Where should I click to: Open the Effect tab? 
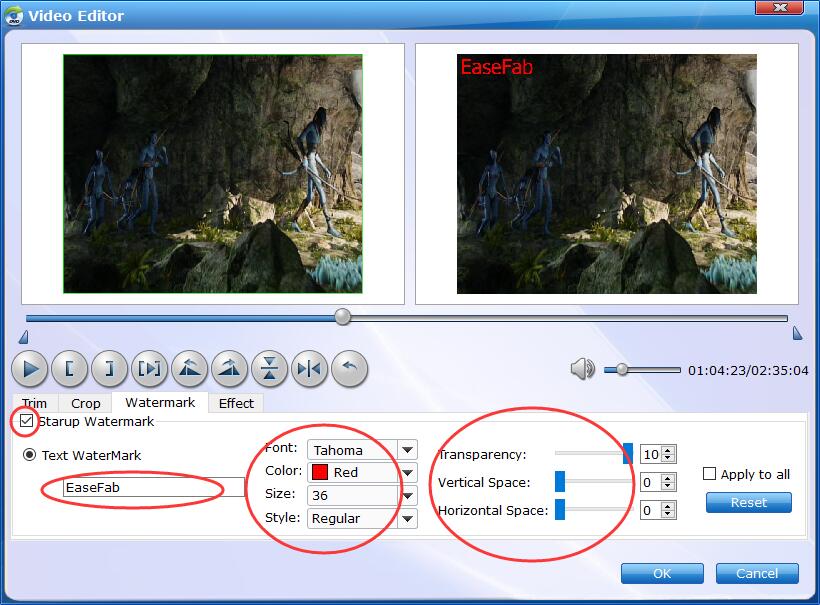tap(236, 403)
